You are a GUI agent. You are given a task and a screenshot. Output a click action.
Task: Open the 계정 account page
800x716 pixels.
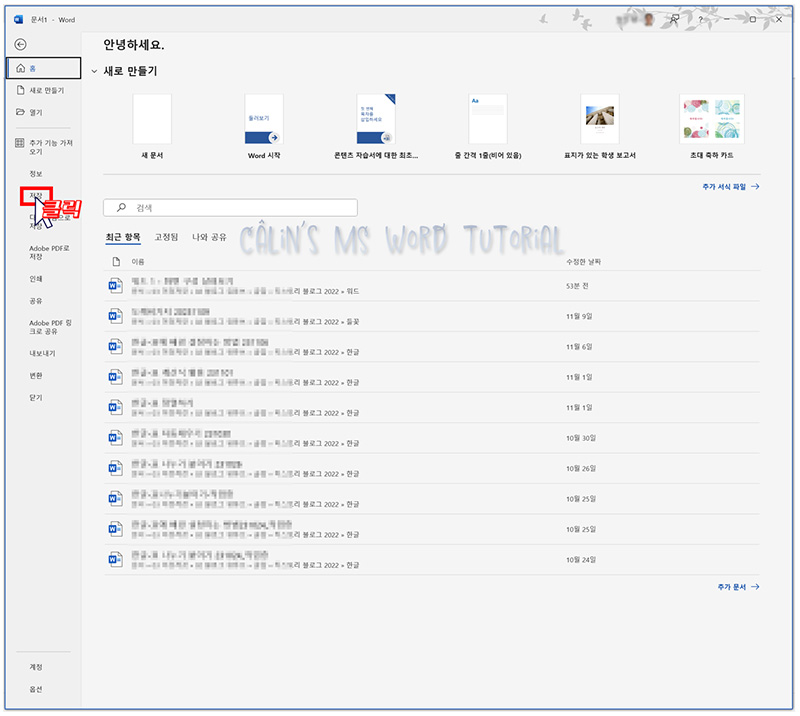click(36, 667)
